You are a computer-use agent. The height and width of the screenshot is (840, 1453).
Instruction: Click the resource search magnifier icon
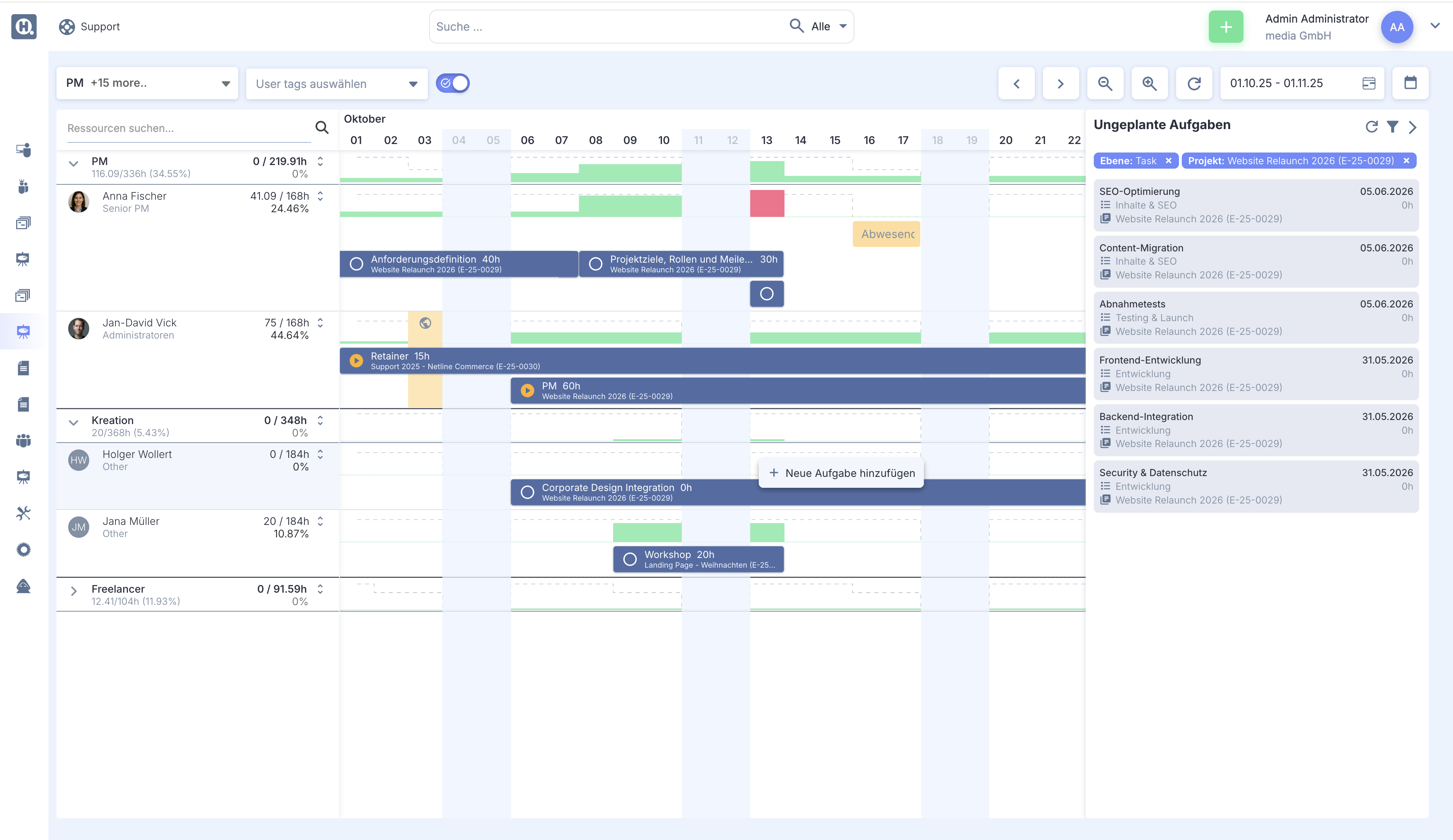[x=322, y=127]
